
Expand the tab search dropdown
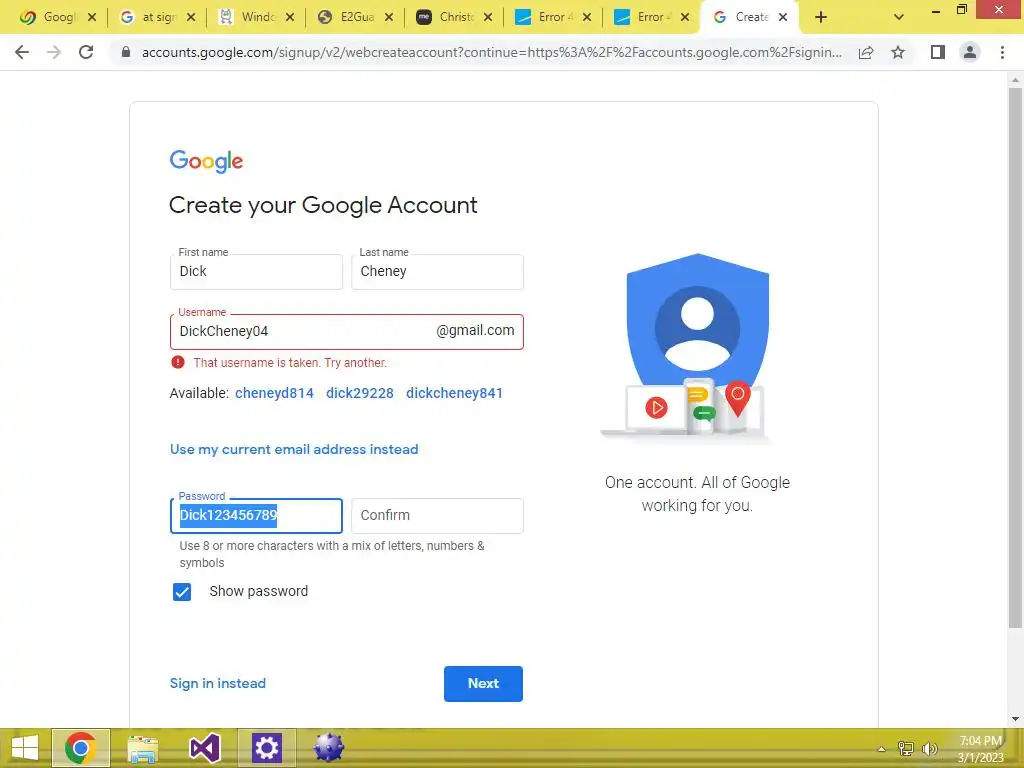pyautogui.click(x=899, y=17)
